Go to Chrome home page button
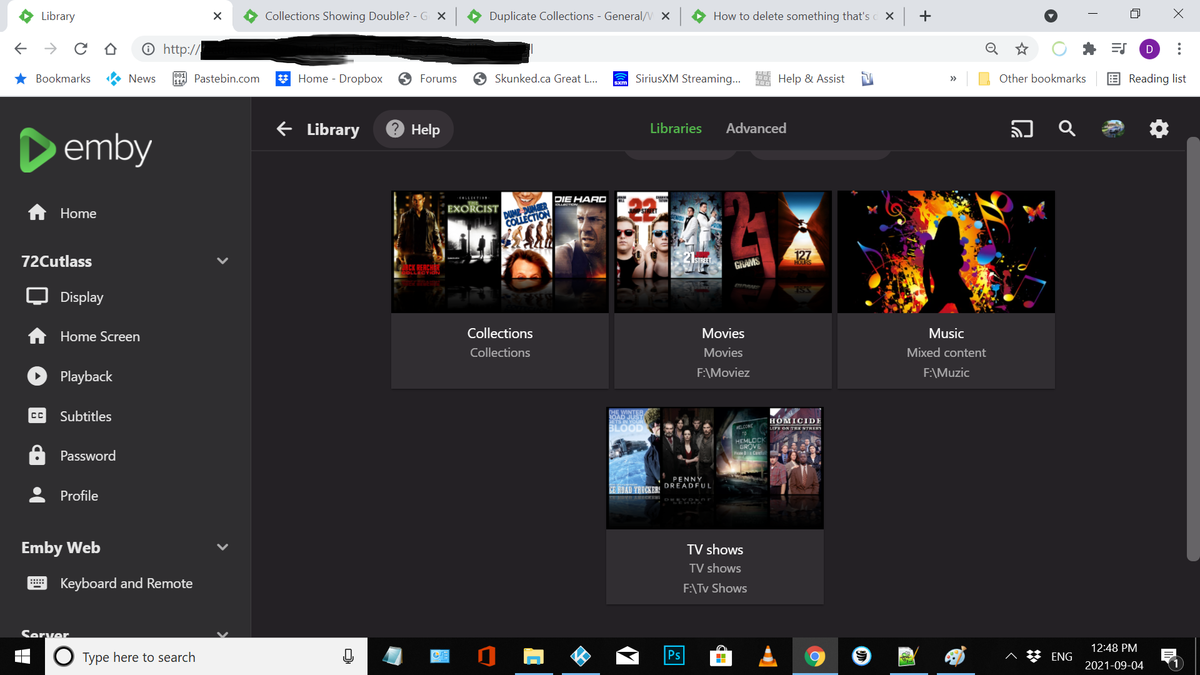1200x675 pixels. [x=111, y=49]
